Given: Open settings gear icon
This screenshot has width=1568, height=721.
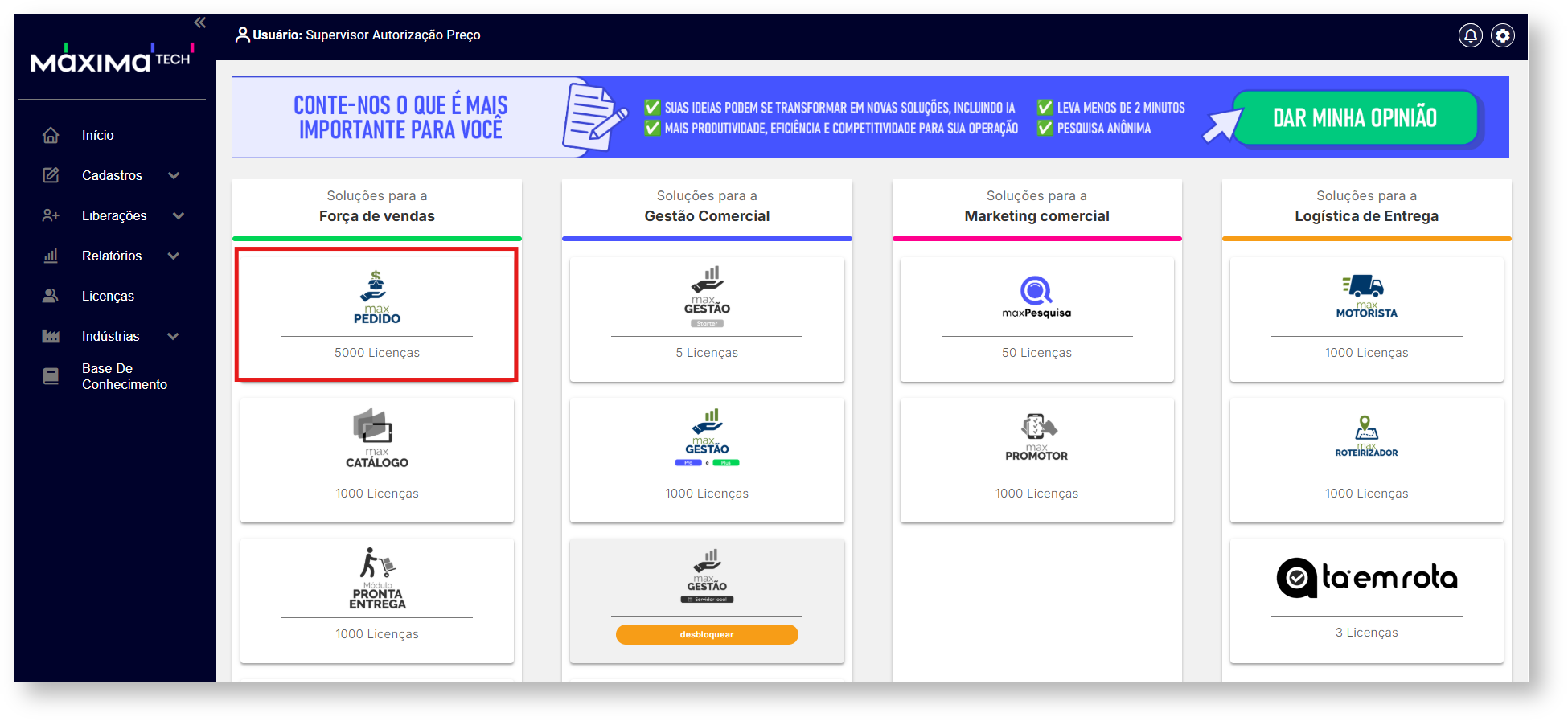Looking at the screenshot, I should pos(1503,35).
